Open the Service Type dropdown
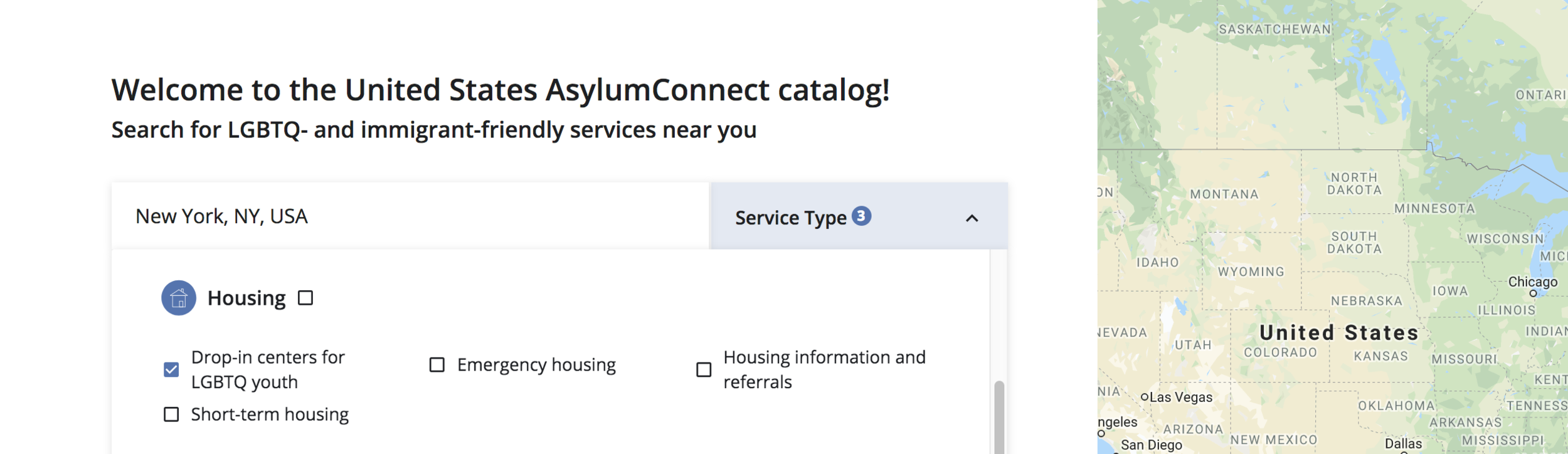The width and height of the screenshot is (1568, 454). pyautogui.click(x=858, y=216)
